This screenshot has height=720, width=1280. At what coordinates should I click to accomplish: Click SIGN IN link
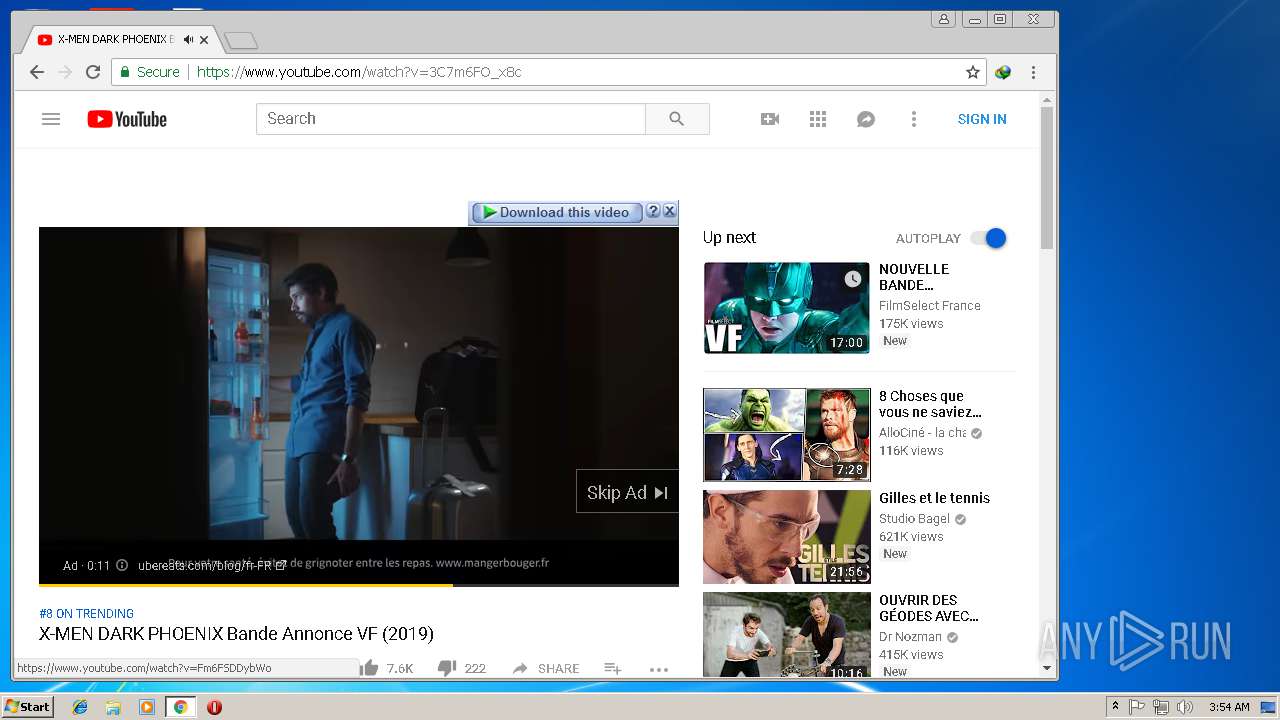[982, 119]
